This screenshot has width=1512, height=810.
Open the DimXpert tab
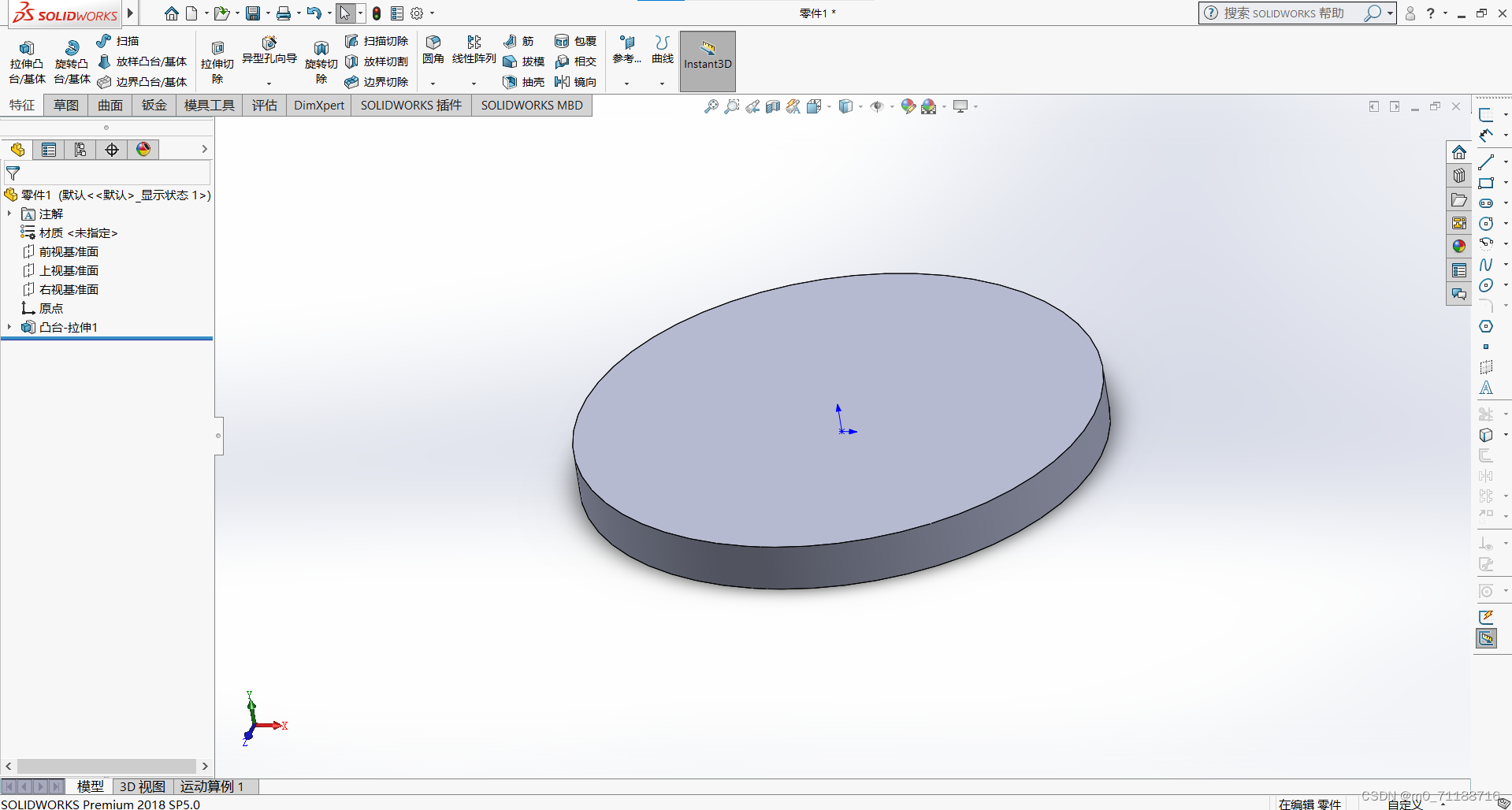319,106
